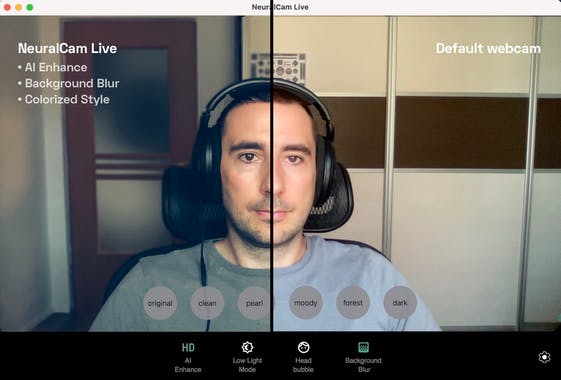Click the green fullscreen button

(30, 7)
